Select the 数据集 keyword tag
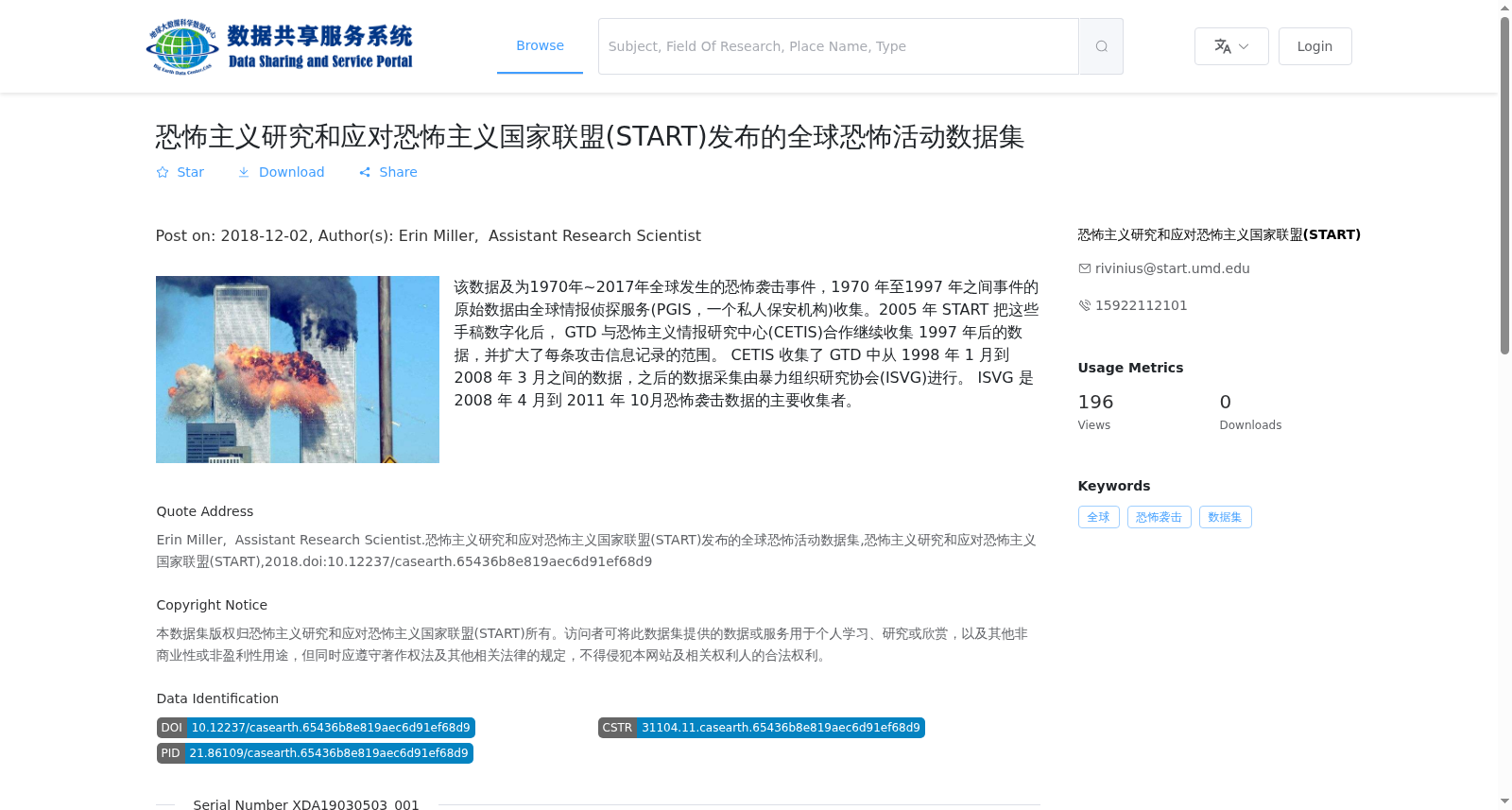 pyautogui.click(x=1225, y=517)
